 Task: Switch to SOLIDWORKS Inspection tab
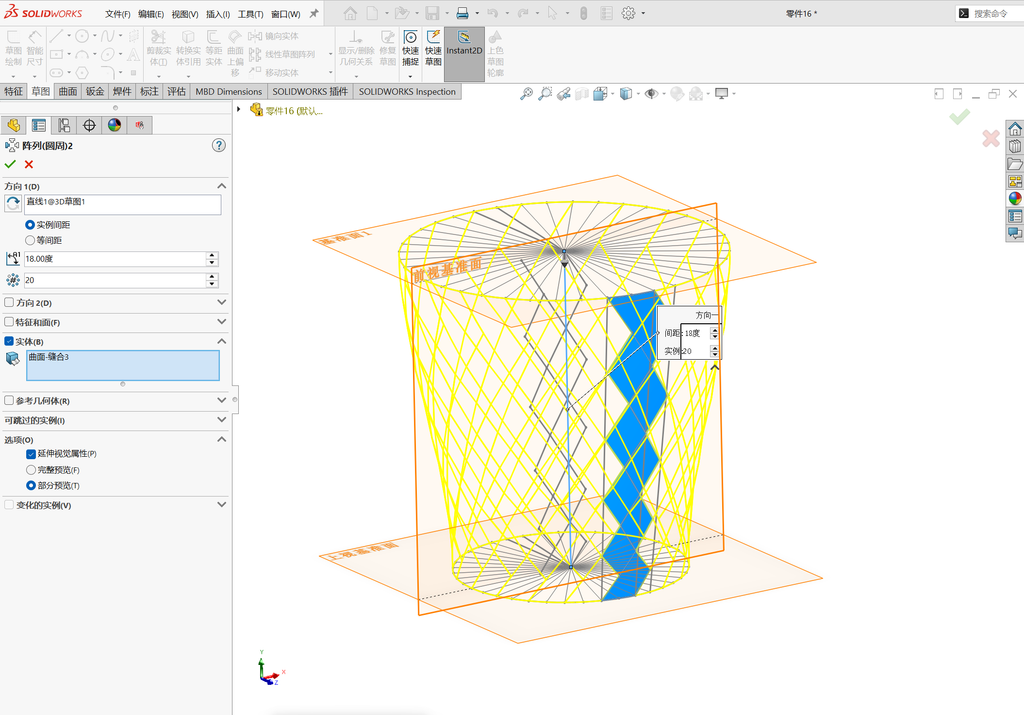pos(407,91)
